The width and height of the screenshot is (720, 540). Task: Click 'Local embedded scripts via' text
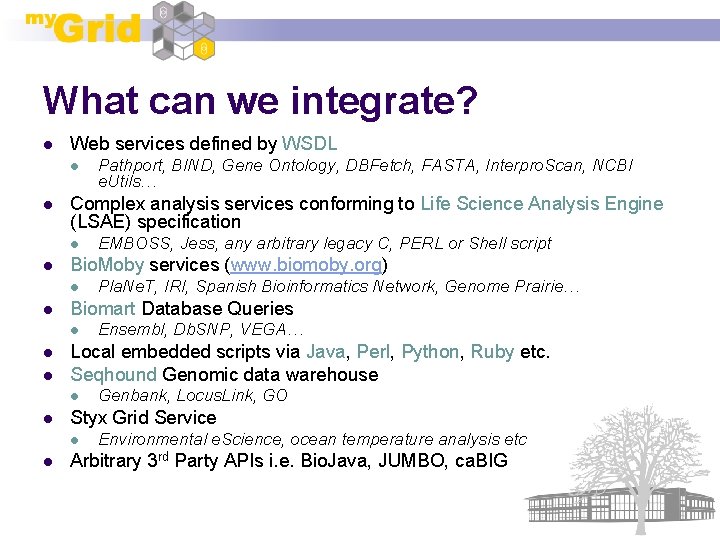click(186, 352)
